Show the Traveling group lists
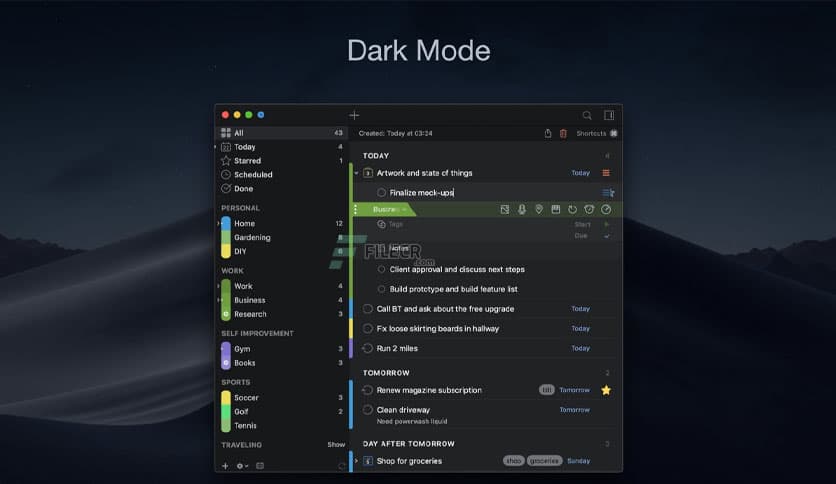836x484 pixels. click(336, 445)
